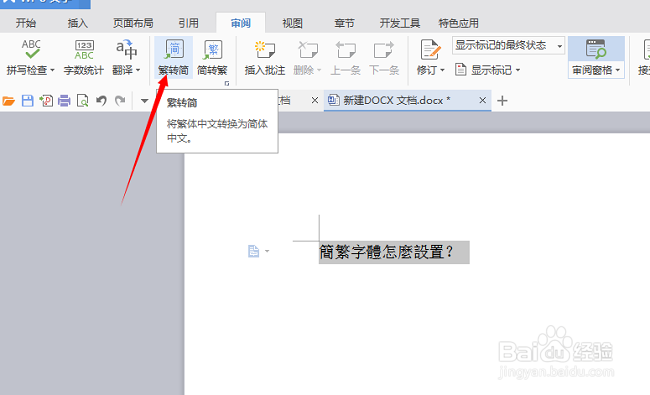Click the export to PDF icon
The height and width of the screenshot is (395, 650).
pyautogui.click(x=46, y=101)
